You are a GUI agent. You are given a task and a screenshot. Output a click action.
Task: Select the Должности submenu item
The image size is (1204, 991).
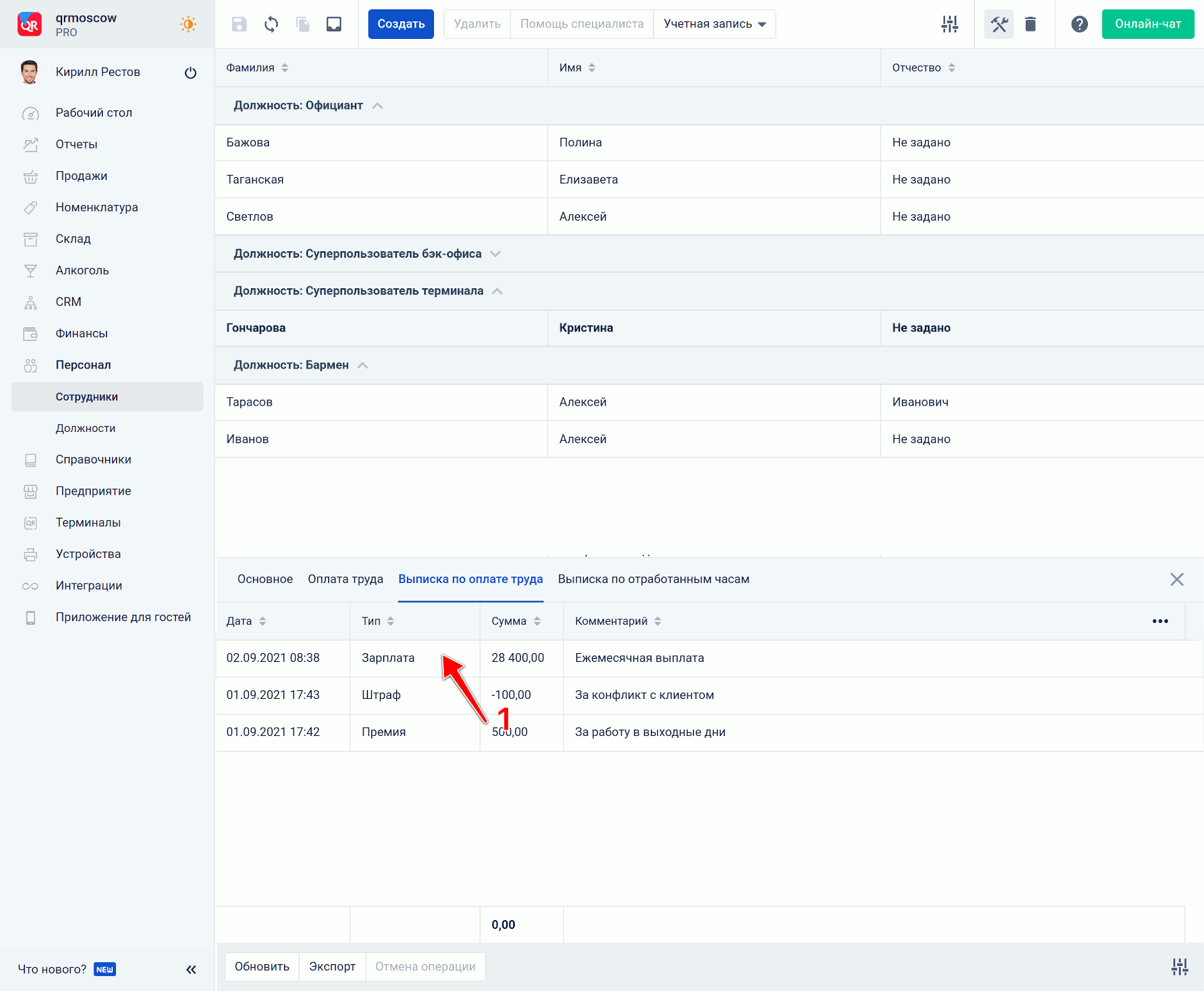[x=86, y=428]
